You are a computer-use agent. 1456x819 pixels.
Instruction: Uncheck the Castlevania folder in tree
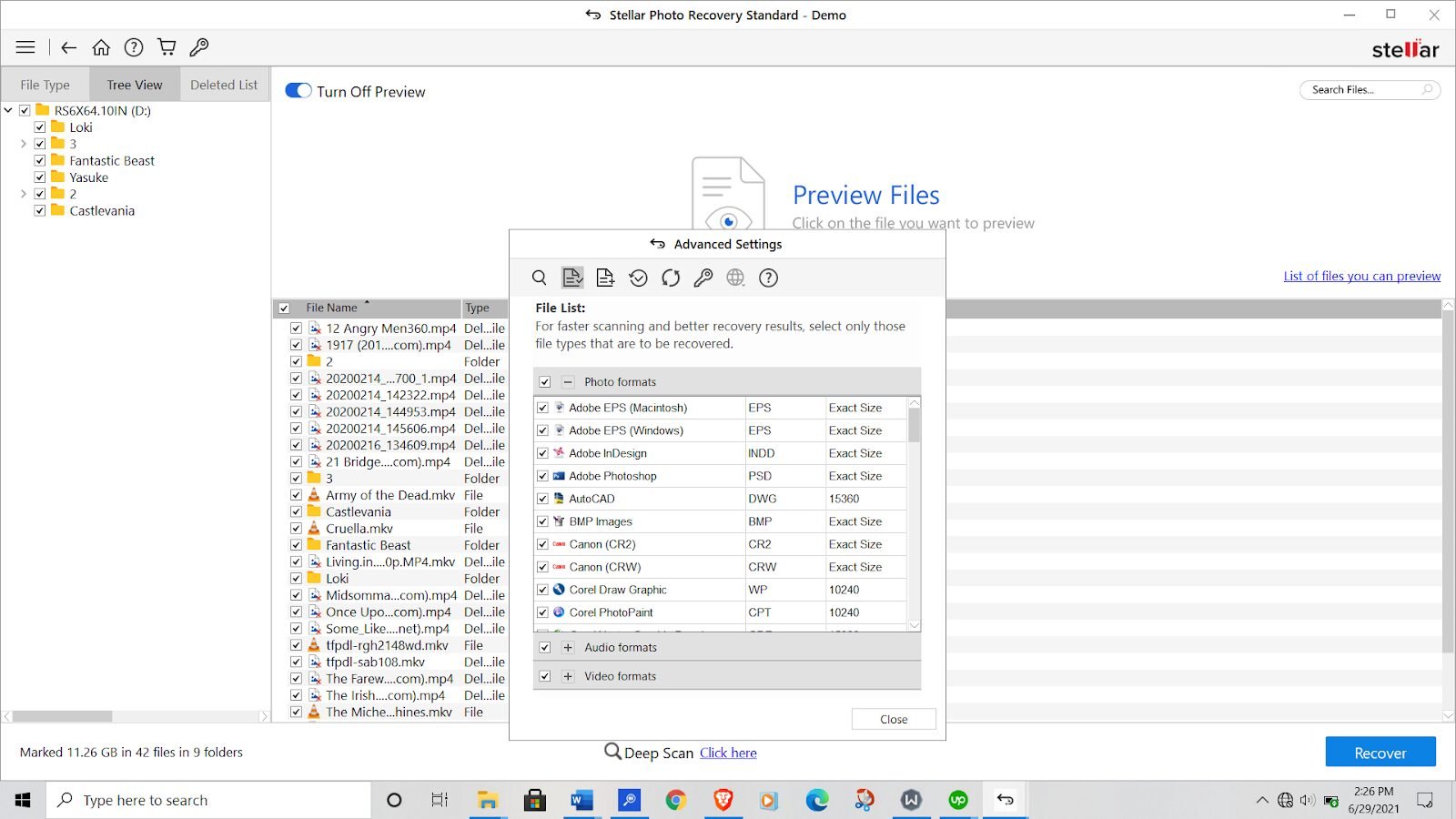40,210
